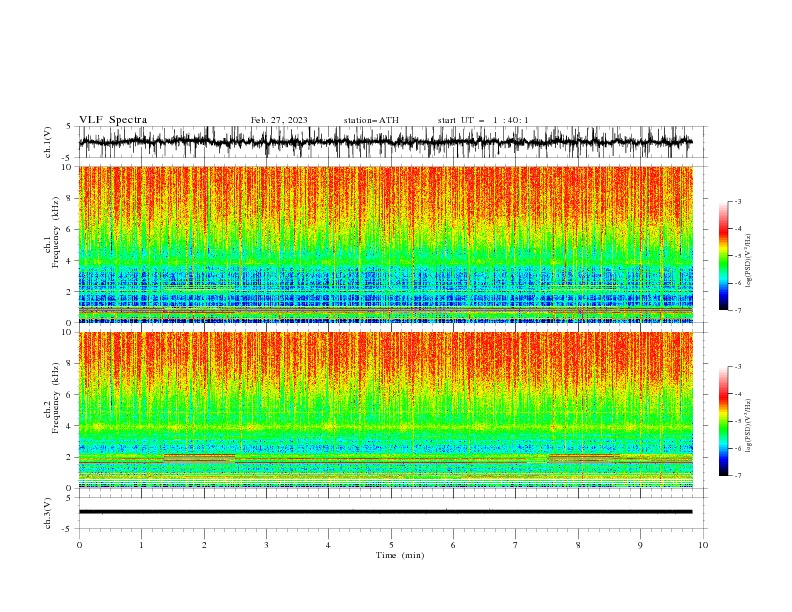Screen dimensions: 792x612
Task: Click the time axis tick label "5"
Action: click(x=391, y=545)
